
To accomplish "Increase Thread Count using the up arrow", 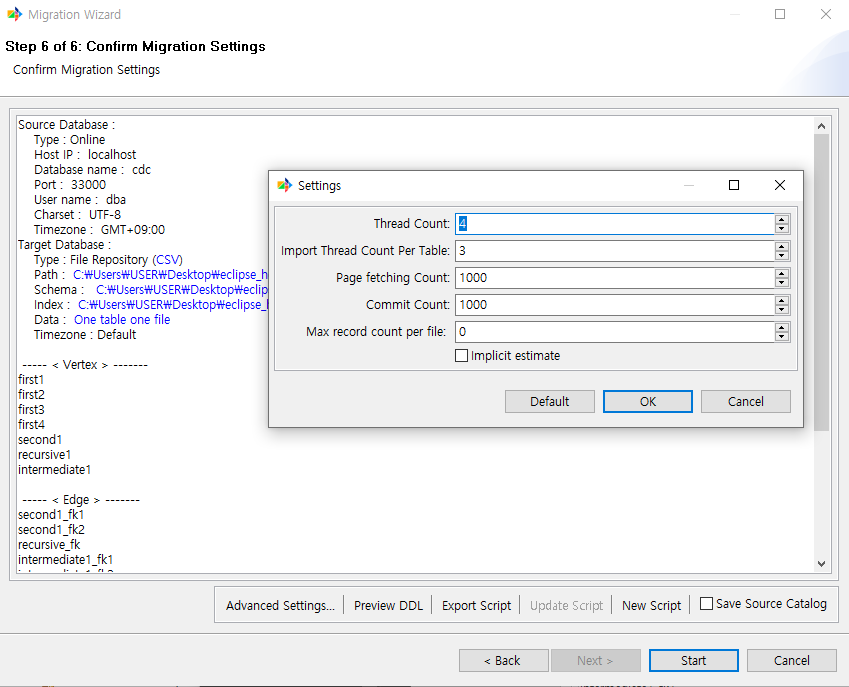I will pyautogui.click(x=781, y=219).
